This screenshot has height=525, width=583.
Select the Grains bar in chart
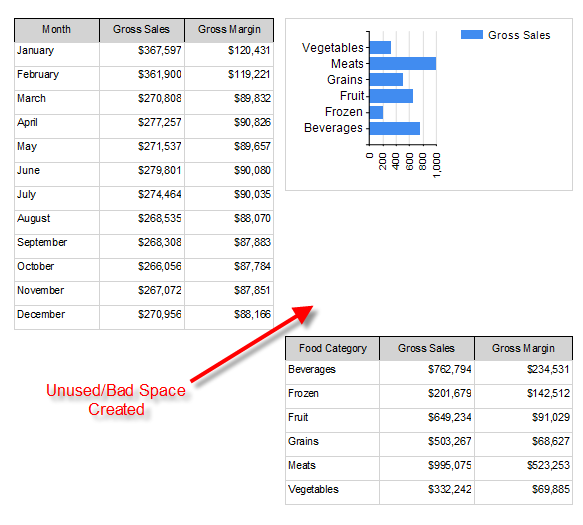click(x=386, y=80)
